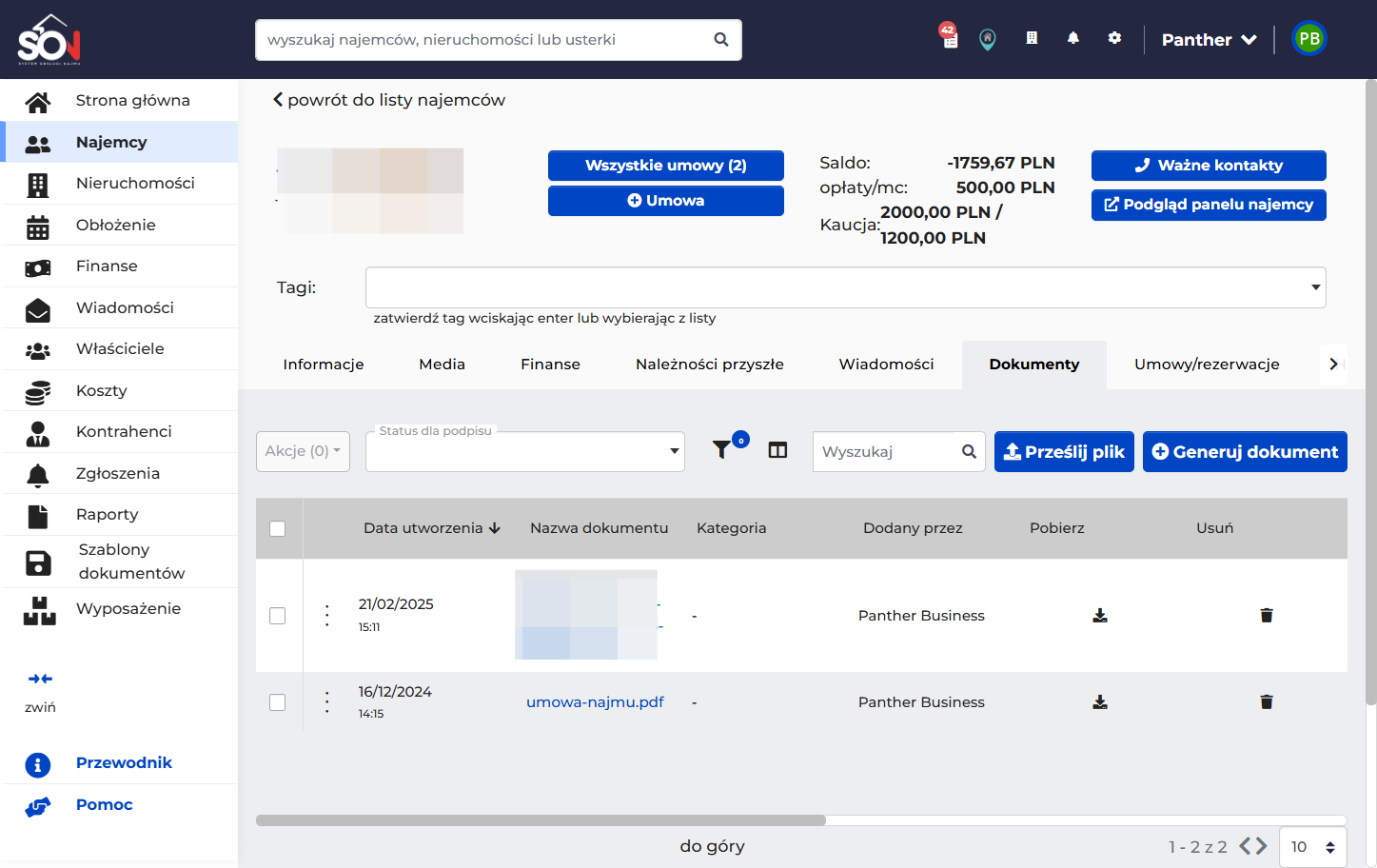The height and width of the screenshot is (868, 1377).
Task: Click the map location pin icon in header
Action: (x=988, y=39)
